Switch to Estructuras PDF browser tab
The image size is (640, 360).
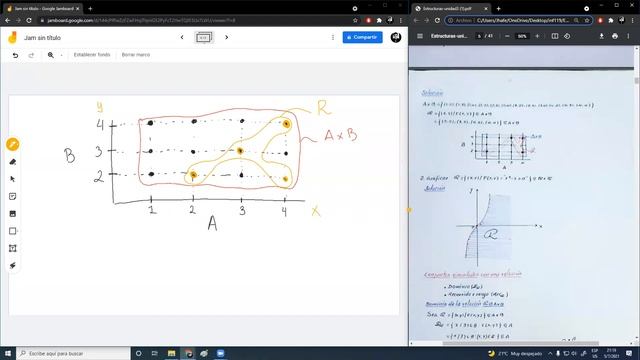tap(451, 8)
